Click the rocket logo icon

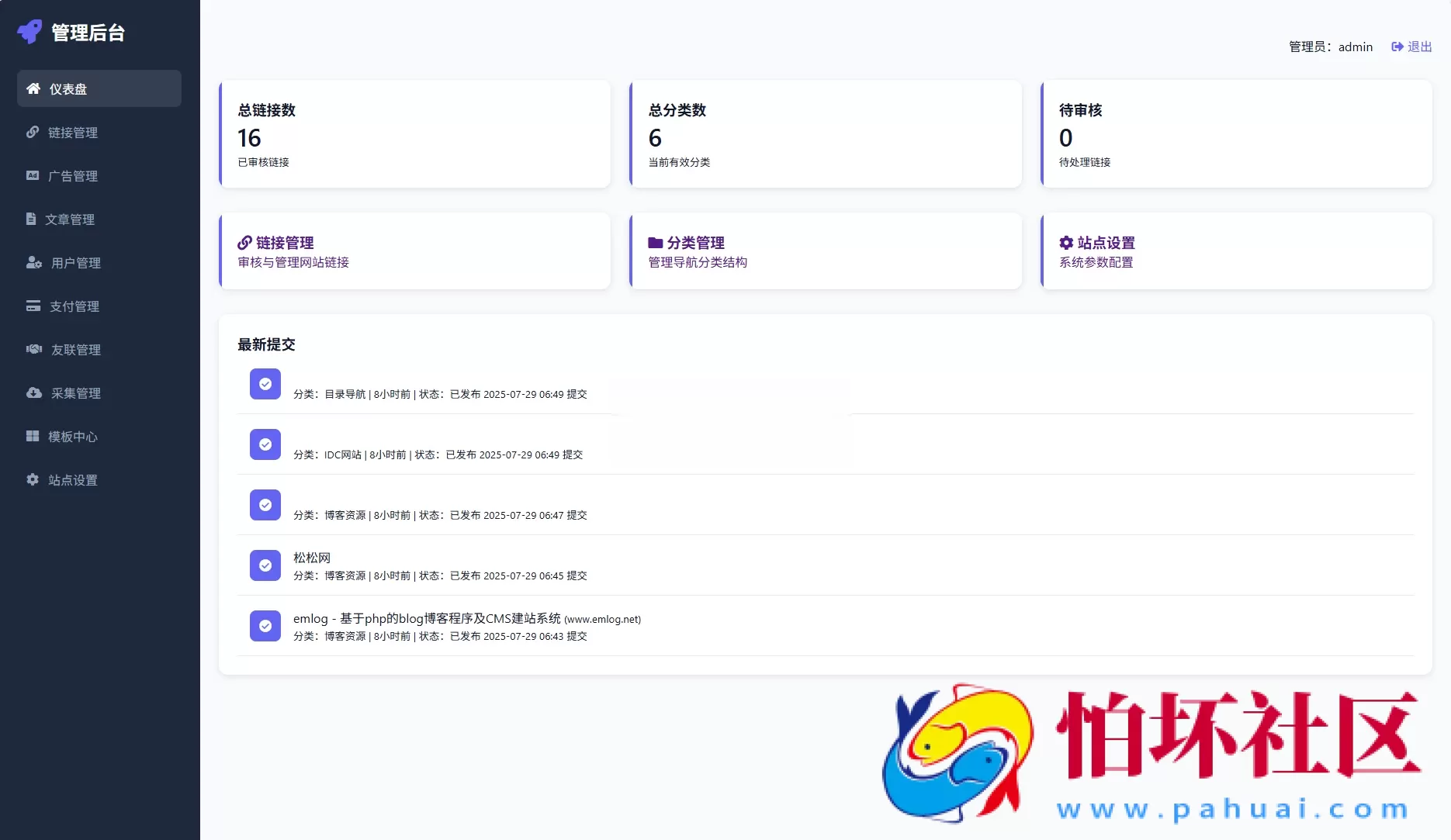click(29, 32)
